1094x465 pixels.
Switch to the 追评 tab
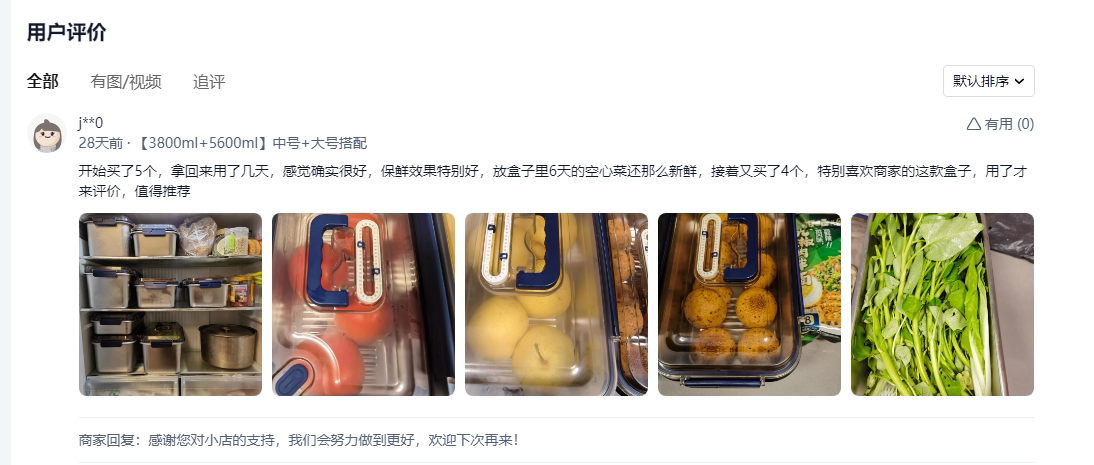coord(209,82)
